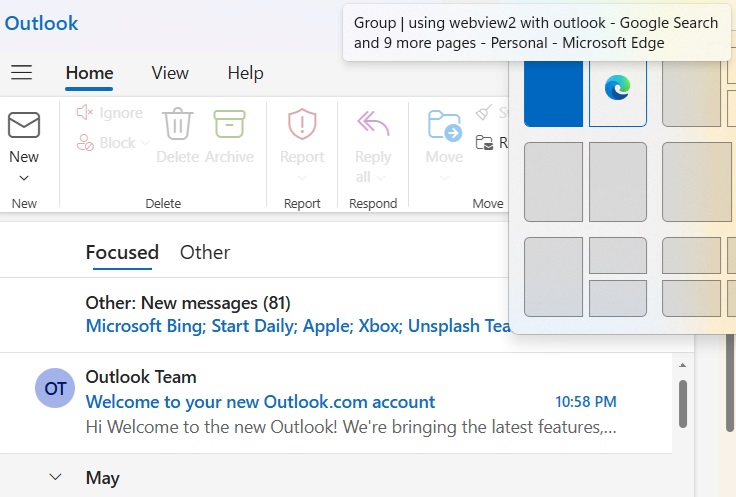Expand the New mail dropdown chevron
Image resolution: width=736 pixels, height=497 pixels.
coord(24,178)
